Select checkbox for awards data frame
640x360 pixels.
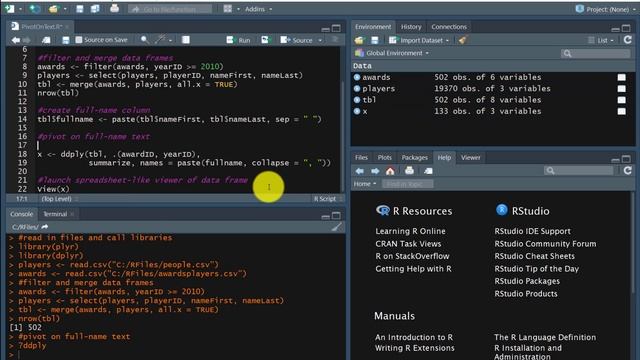(621, 77)
